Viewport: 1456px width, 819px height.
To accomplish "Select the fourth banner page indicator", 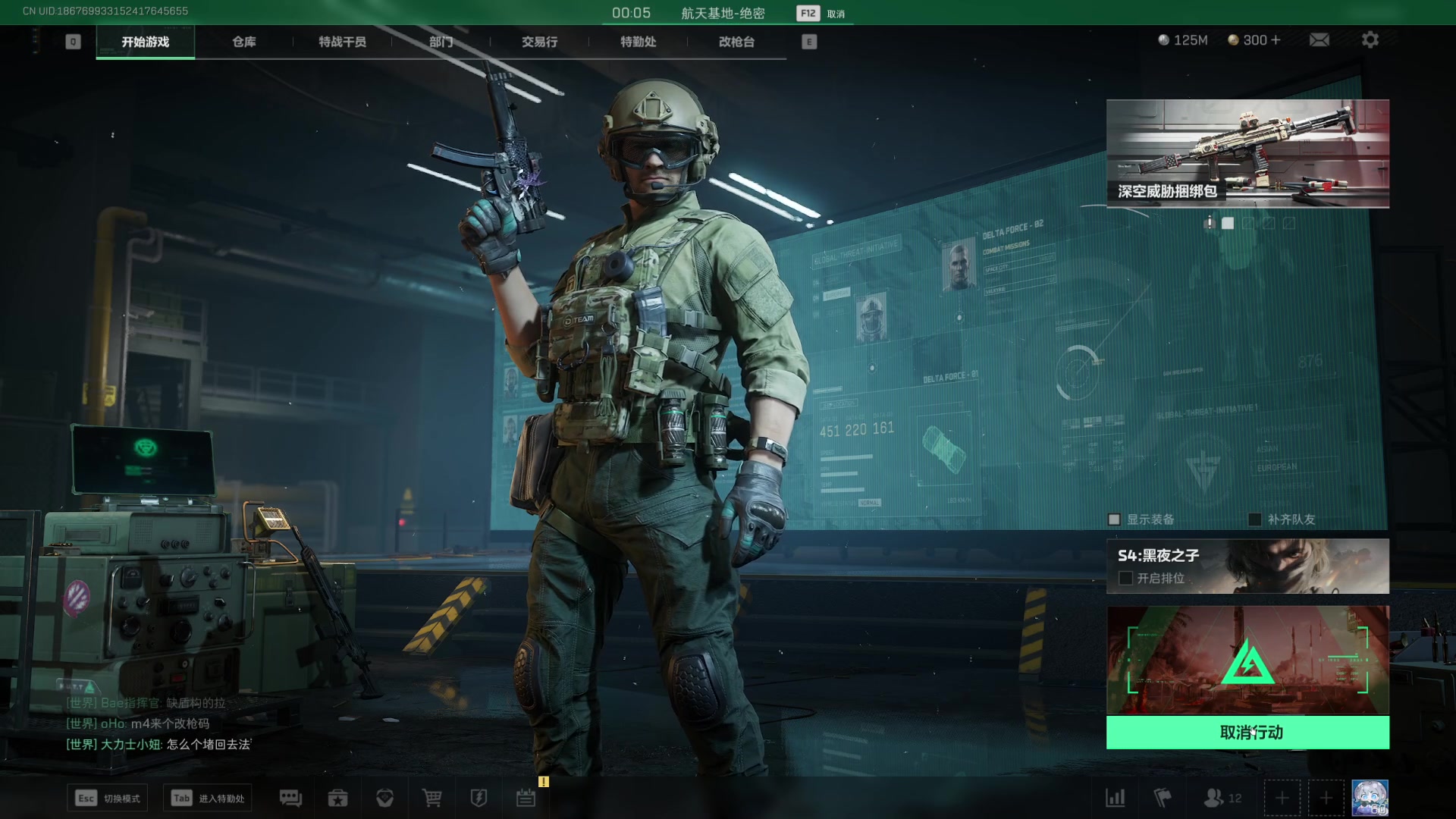I will click(1269, 223).
